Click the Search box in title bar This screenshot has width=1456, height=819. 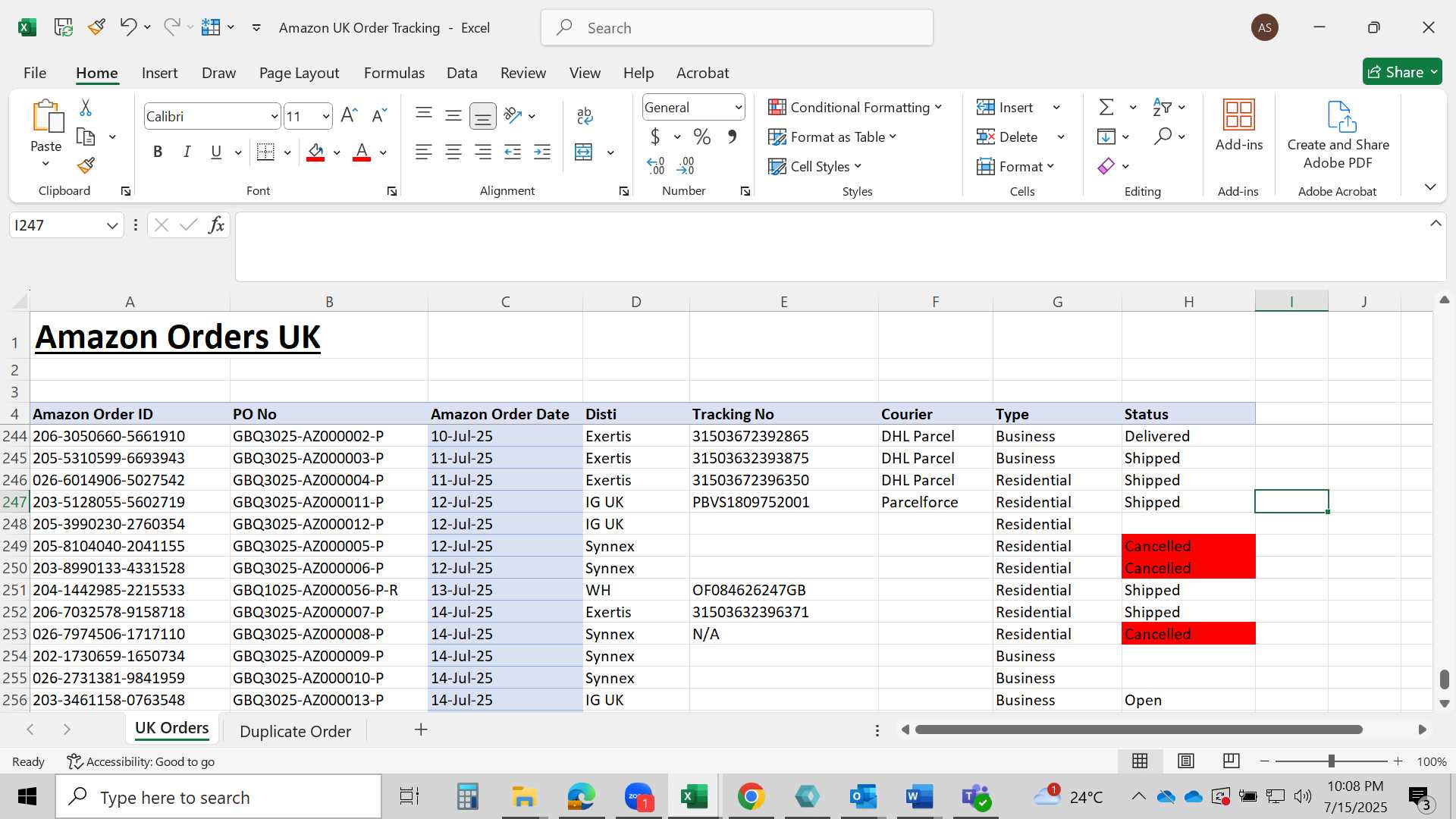[x=737, y=28]
